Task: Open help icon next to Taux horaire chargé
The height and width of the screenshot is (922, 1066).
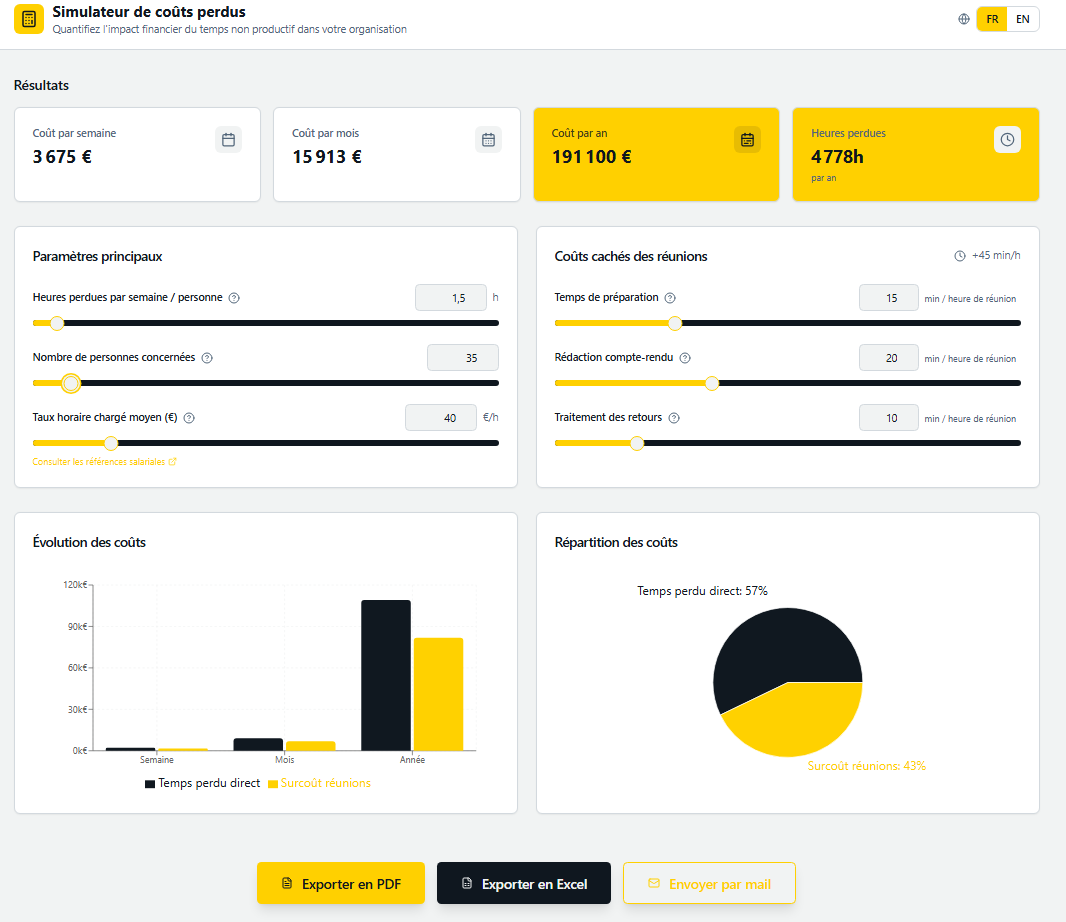Action: (189, 418)
